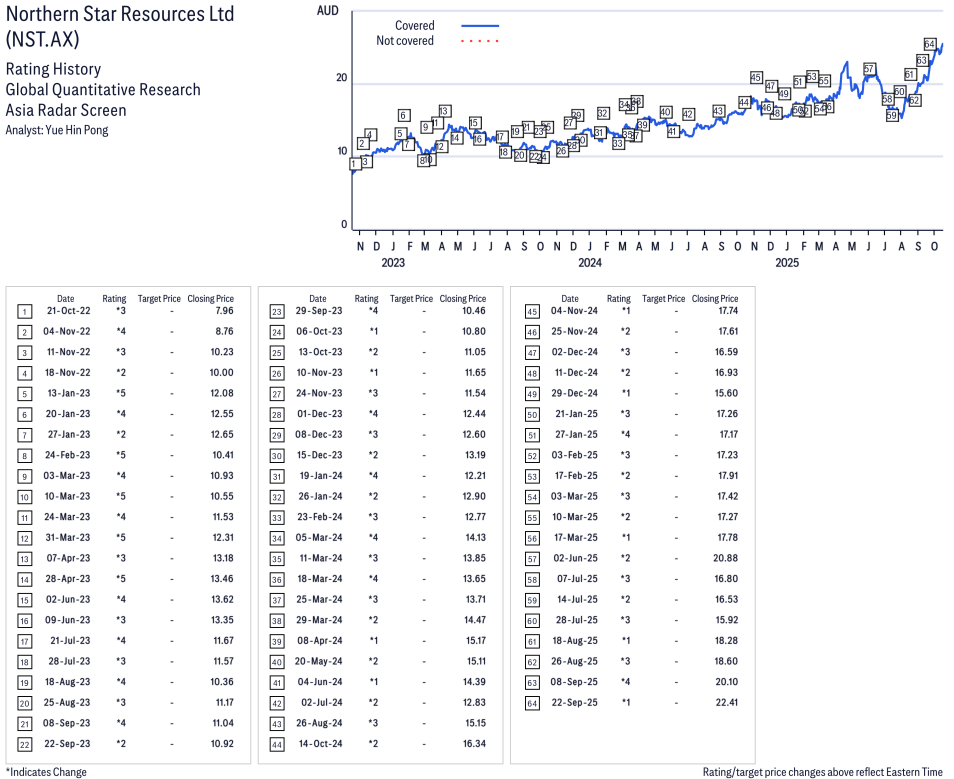The image size is (954, 779).
Task: Click chart marker 64 near the price peak
Action: coord(930,44)
